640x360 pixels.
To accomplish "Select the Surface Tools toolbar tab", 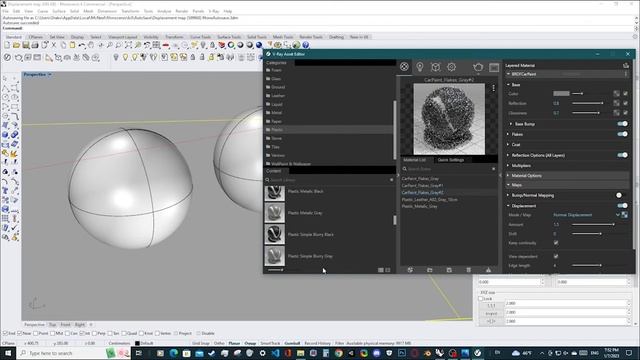I will pos(229,37).
